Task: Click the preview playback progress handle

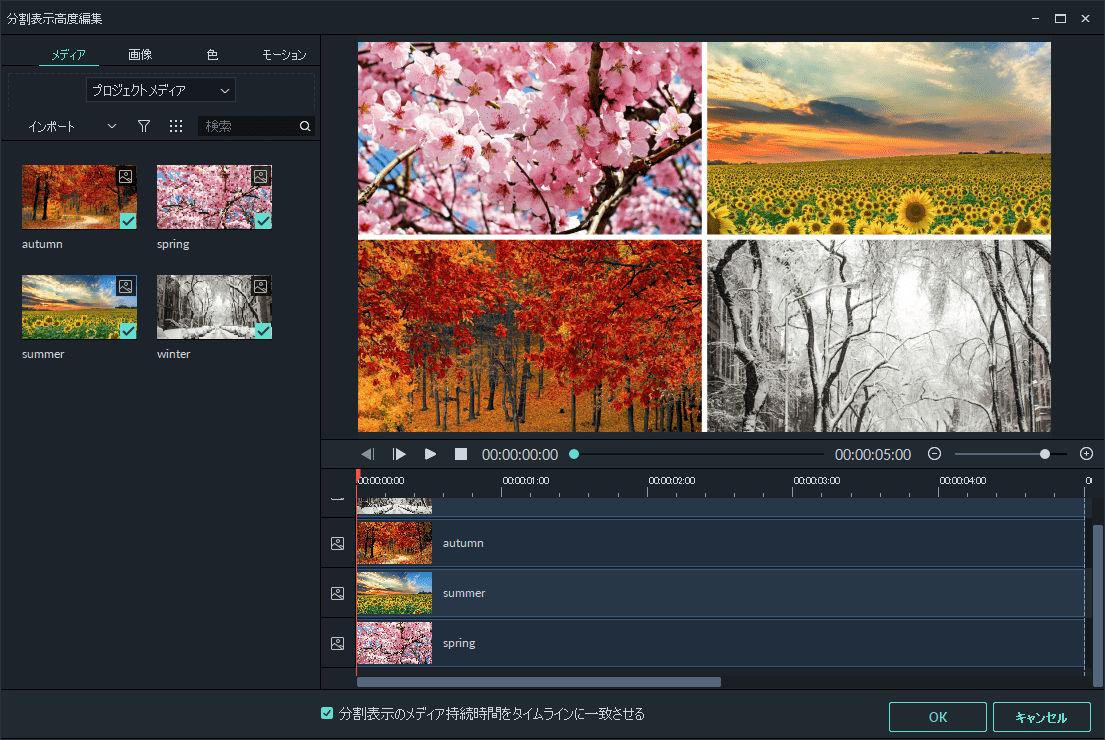Action: 574,455
